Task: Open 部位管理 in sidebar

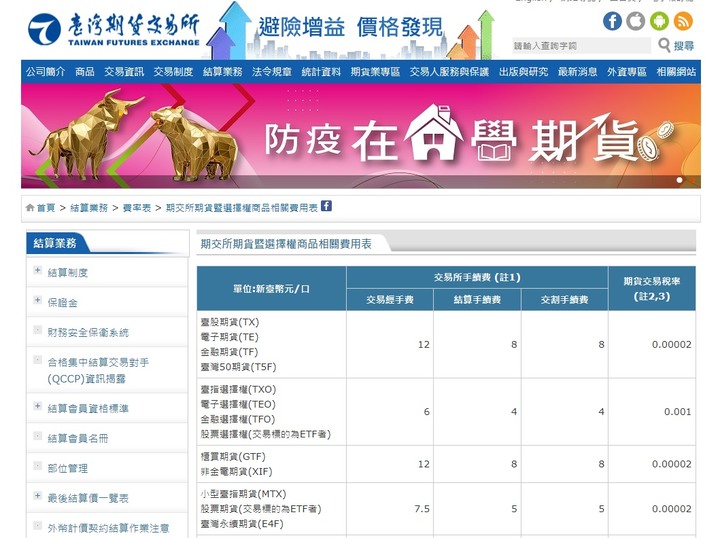Action: pos(68,468)
